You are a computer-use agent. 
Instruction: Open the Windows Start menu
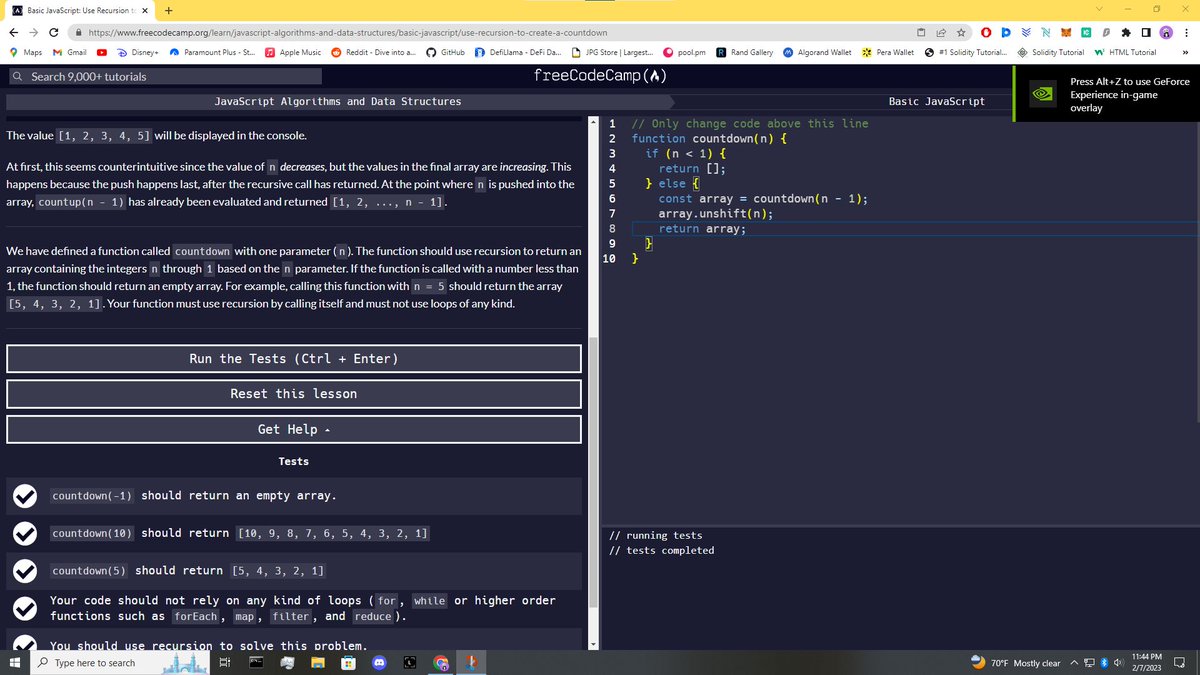point(15,663)
